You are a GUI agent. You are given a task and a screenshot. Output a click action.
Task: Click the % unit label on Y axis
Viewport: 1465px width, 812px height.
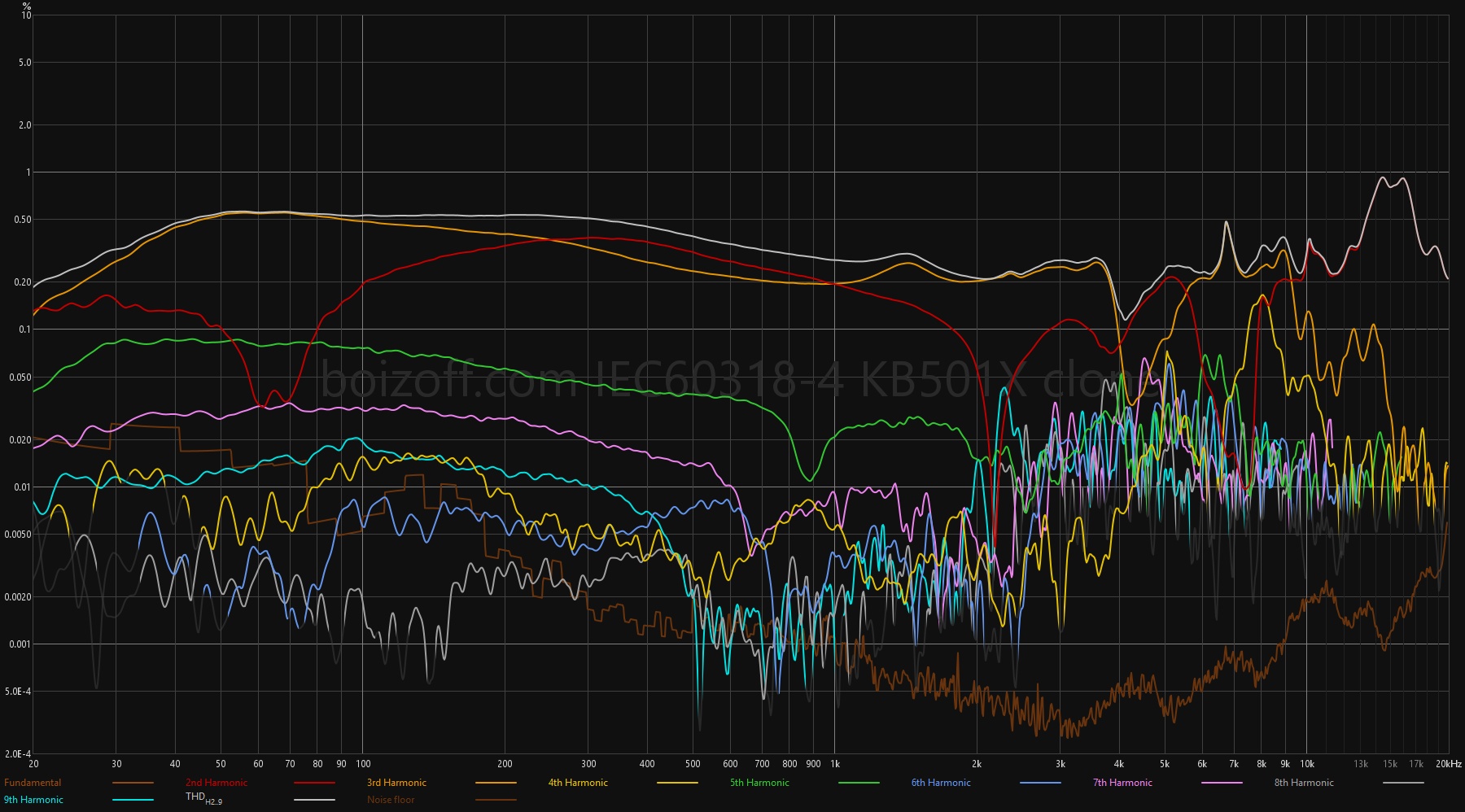tap(27, 6)
